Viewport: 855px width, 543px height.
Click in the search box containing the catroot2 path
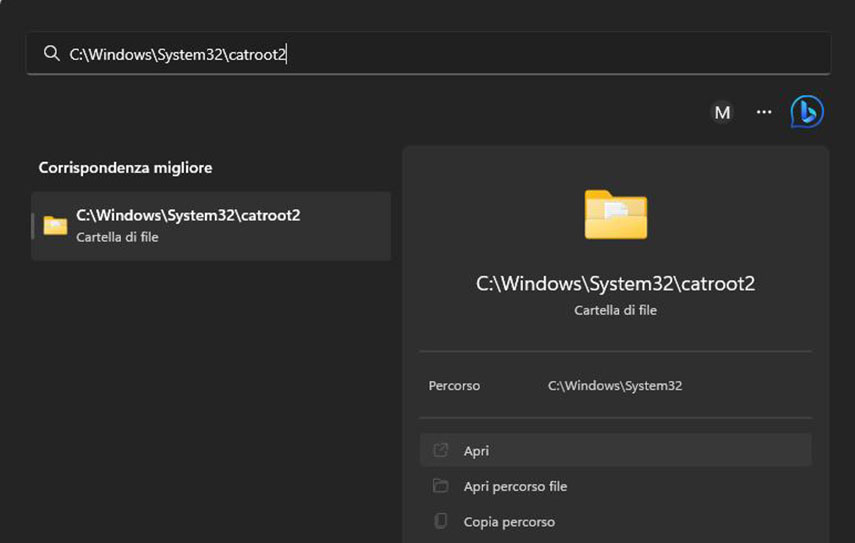coord(440,54)
